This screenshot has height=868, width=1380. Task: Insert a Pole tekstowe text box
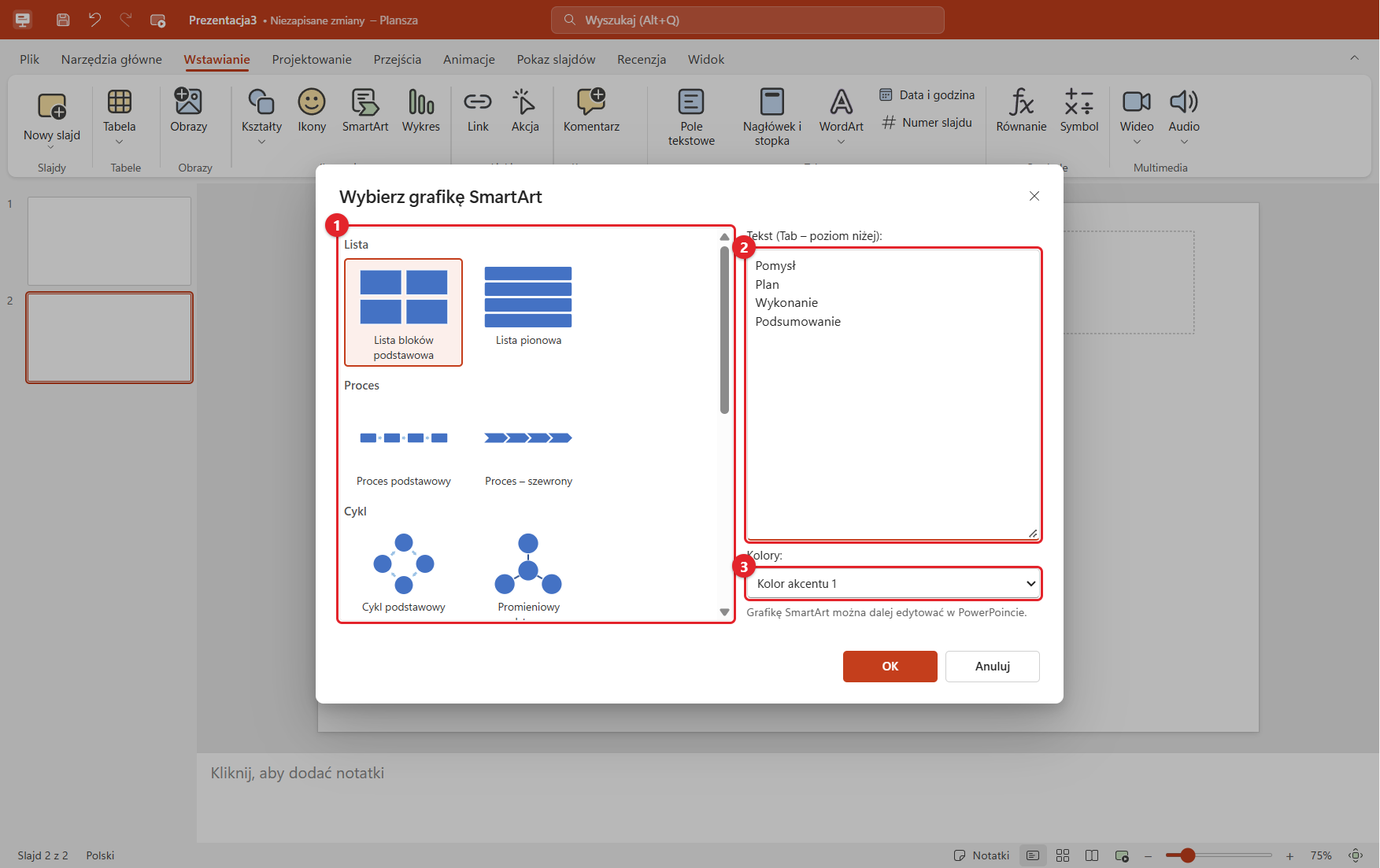691,117
